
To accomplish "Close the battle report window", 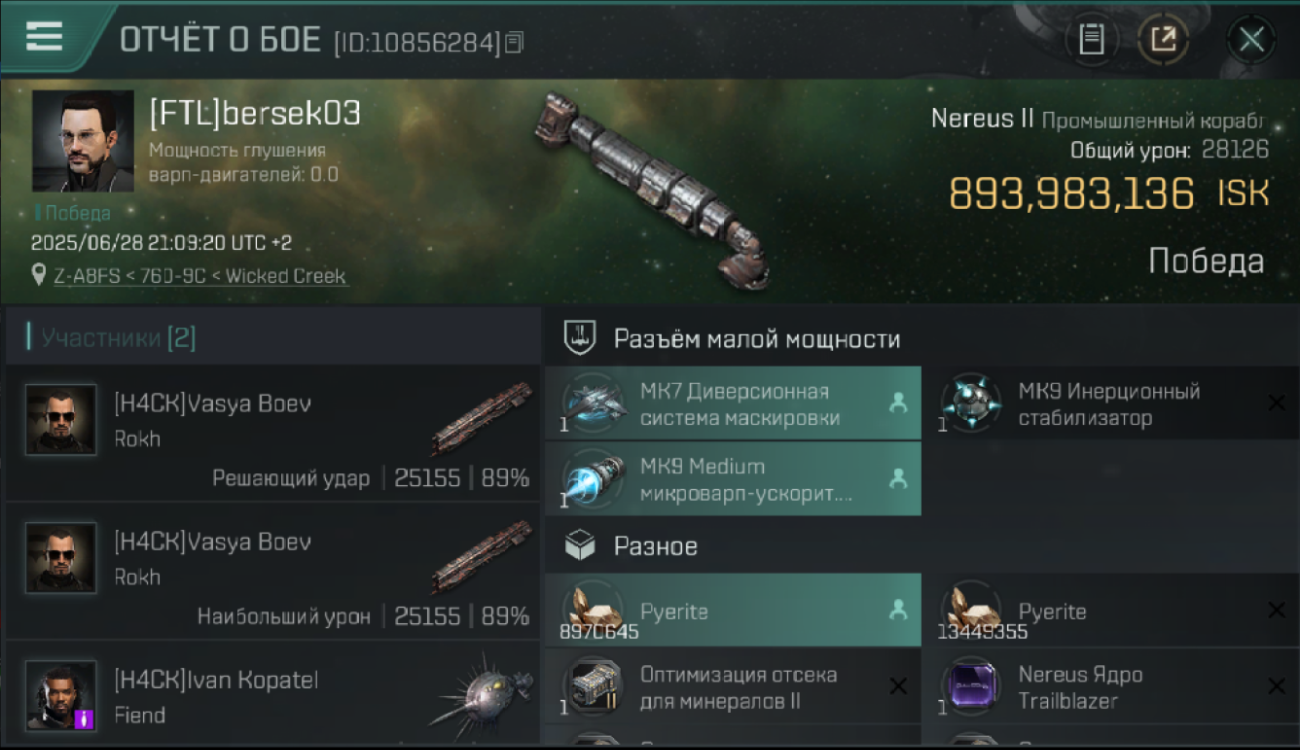I will pyautogui.click(x=1251, y=40).
